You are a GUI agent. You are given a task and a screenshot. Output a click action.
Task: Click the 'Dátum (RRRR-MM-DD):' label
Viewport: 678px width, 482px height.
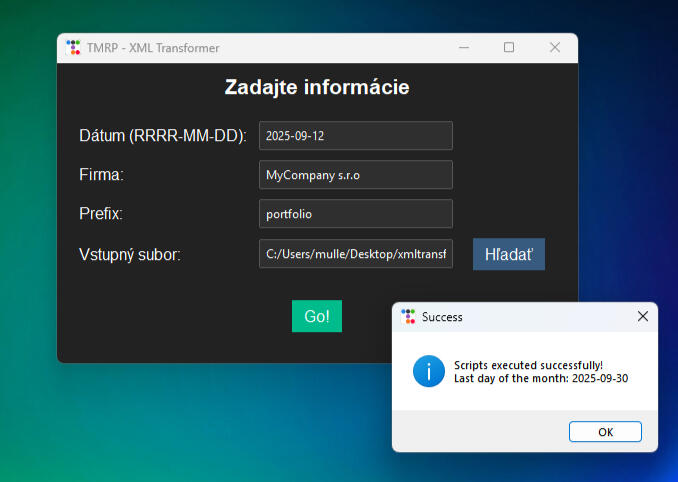click(x=162, y=136)
